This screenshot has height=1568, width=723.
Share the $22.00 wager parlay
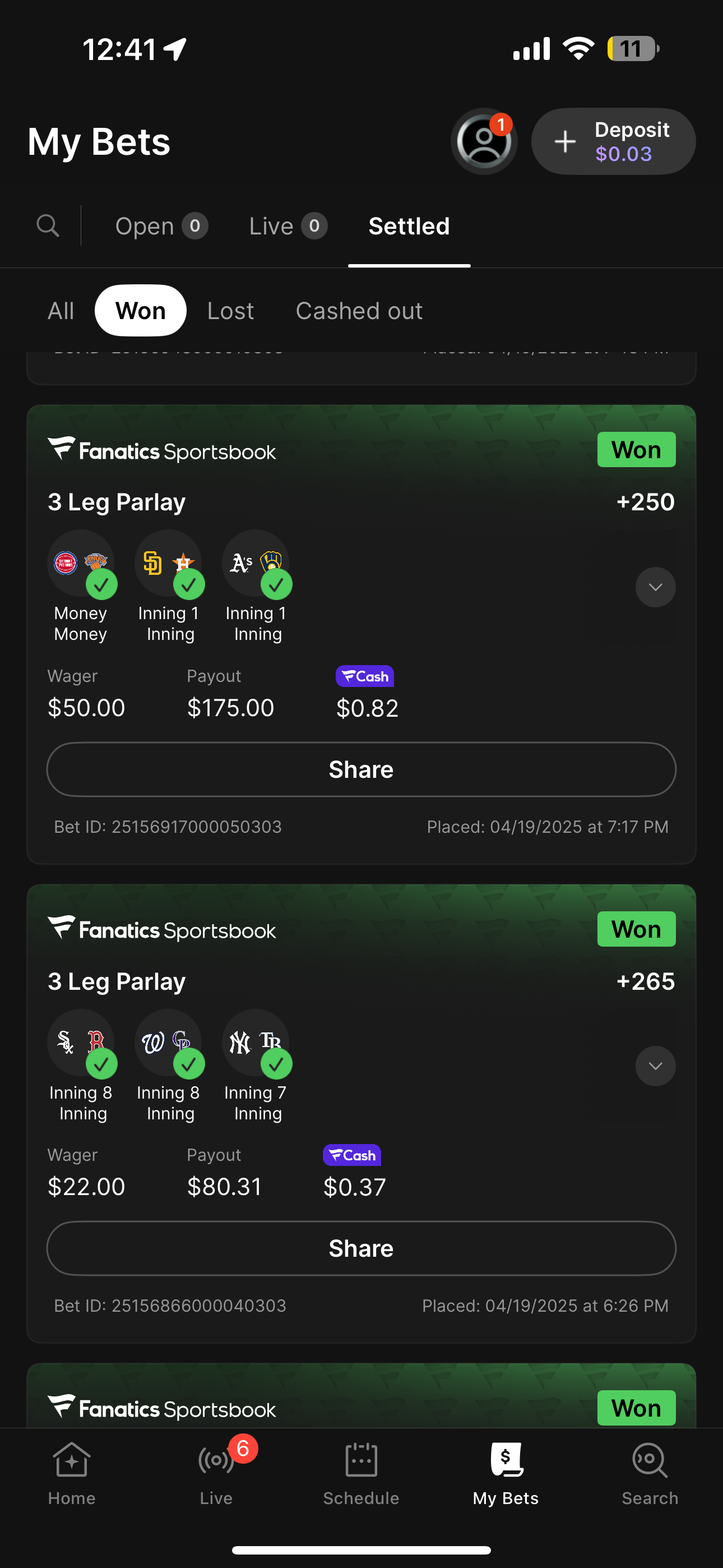point(361,1248)
